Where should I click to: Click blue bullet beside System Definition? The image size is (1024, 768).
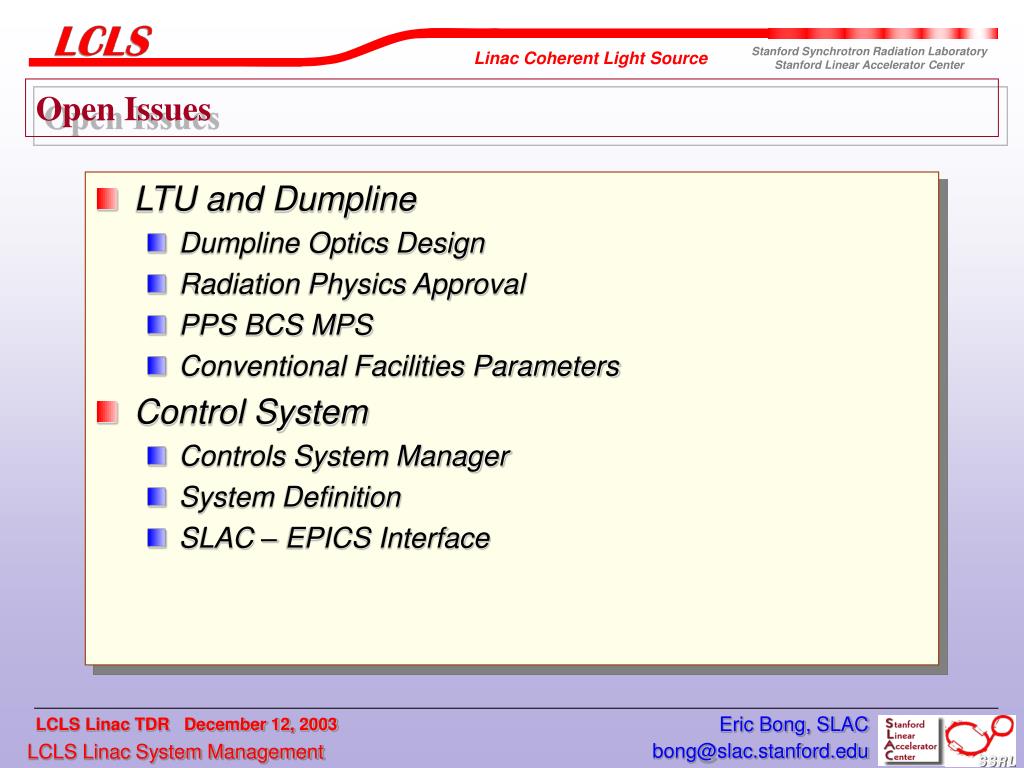tap(157, 498)
